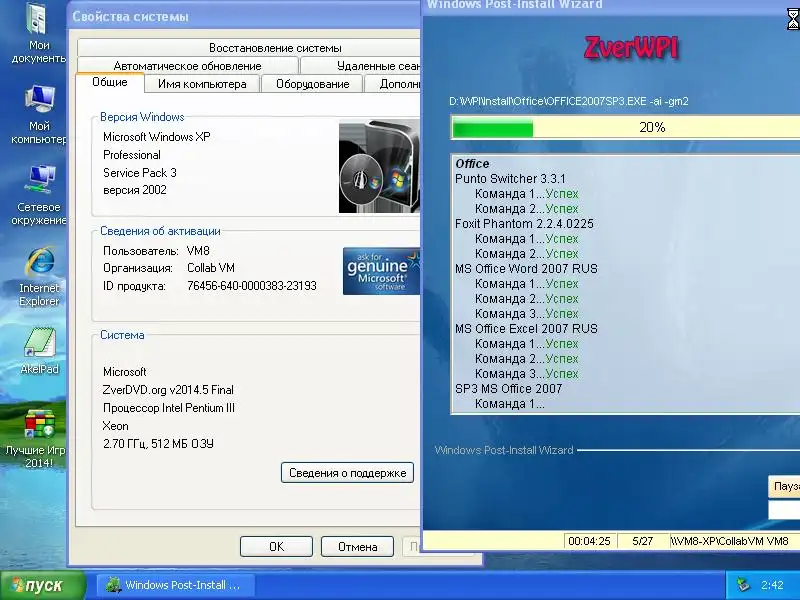Open the AkelPad desktop shortcut

(x=39, y=351)
